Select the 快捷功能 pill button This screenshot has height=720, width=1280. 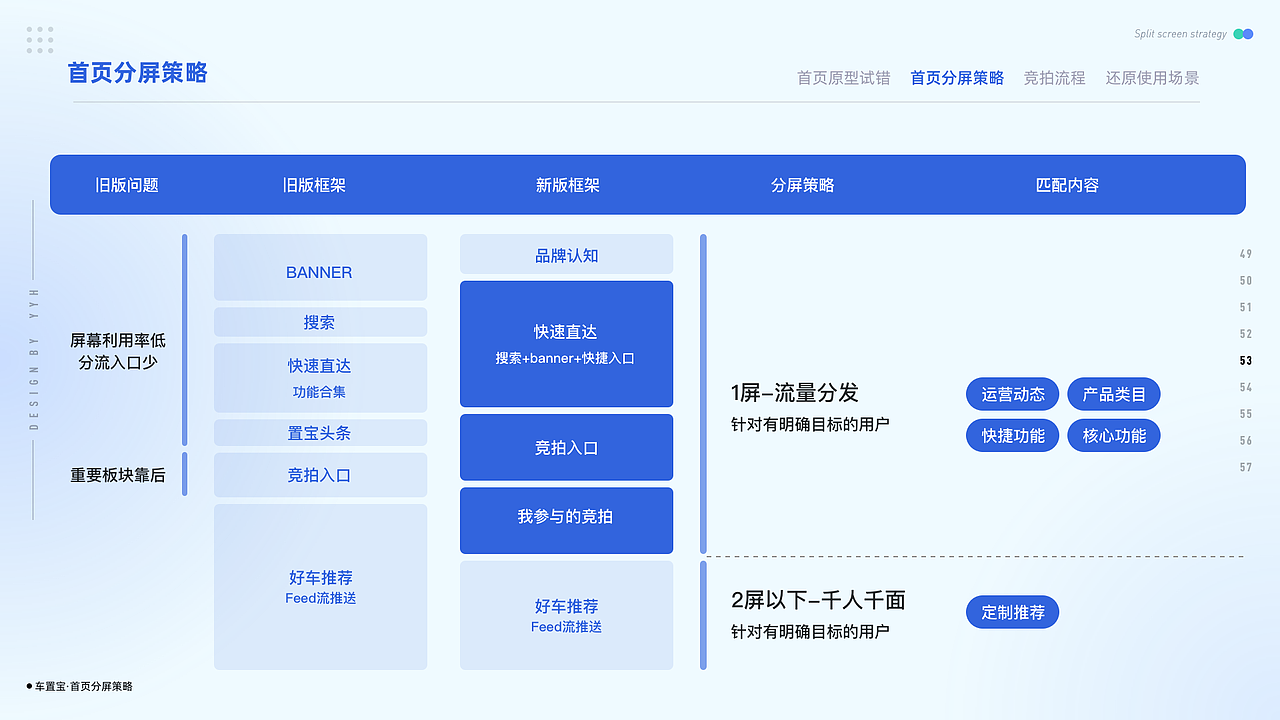click(1012, 435)
